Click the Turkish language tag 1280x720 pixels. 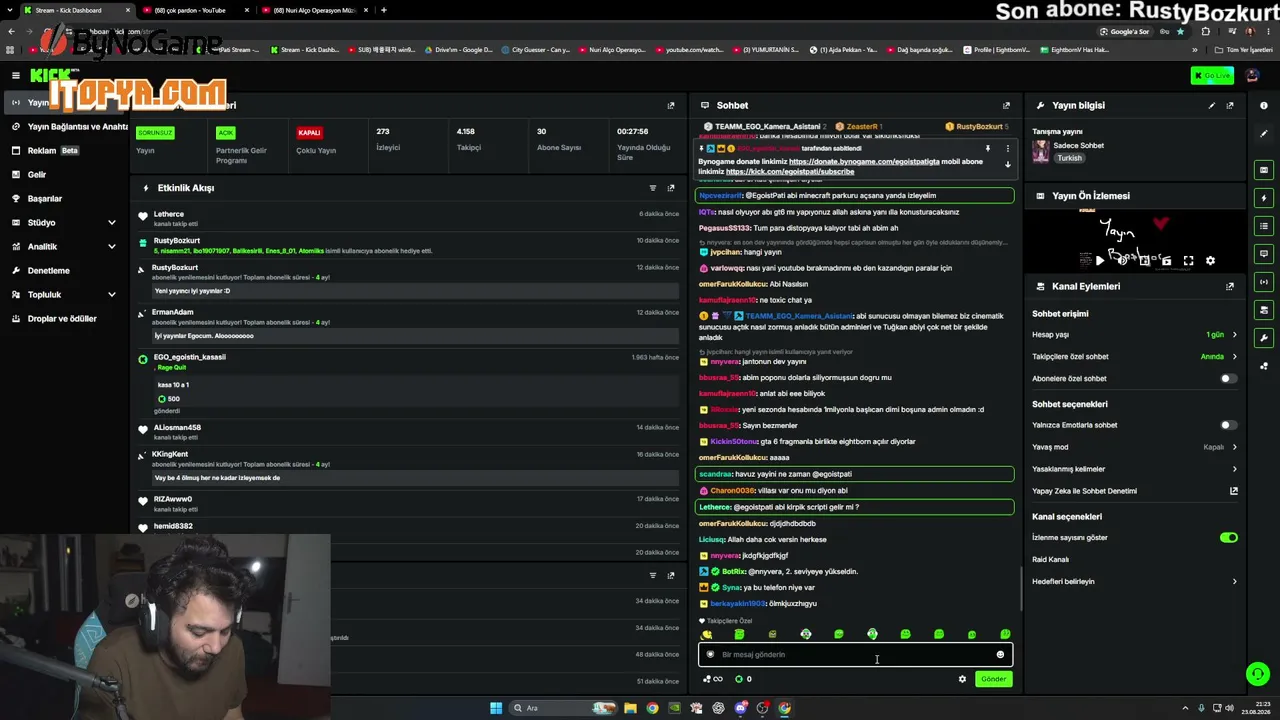click(1069, 158)
